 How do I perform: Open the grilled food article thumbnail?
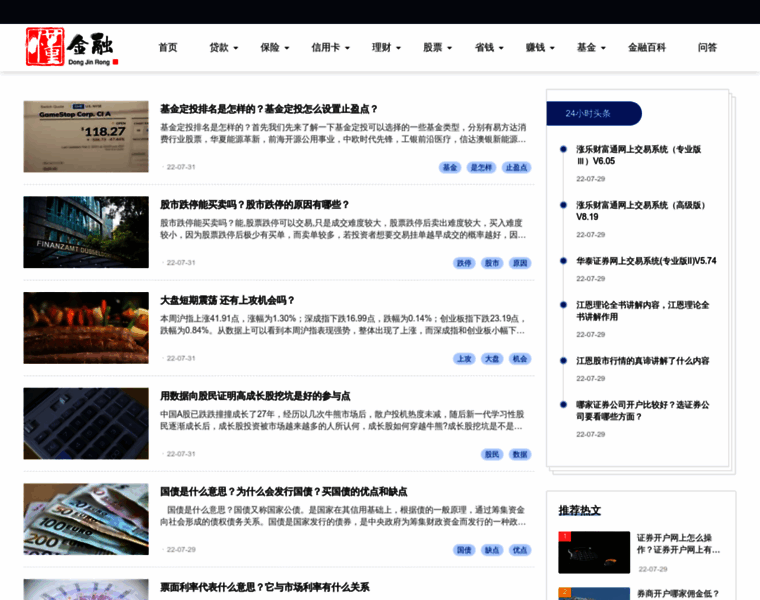point(86,327)
